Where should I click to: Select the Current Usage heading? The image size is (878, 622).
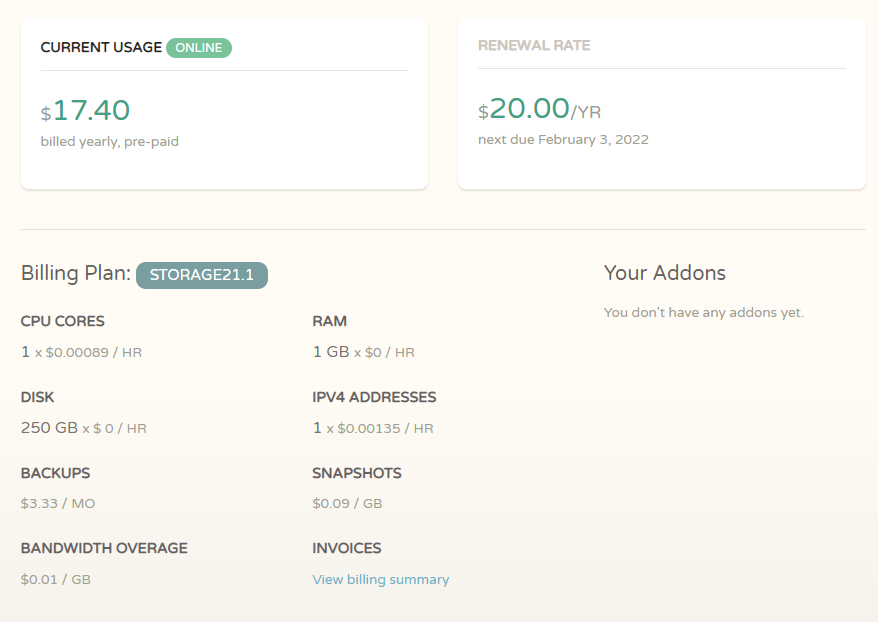101,47
